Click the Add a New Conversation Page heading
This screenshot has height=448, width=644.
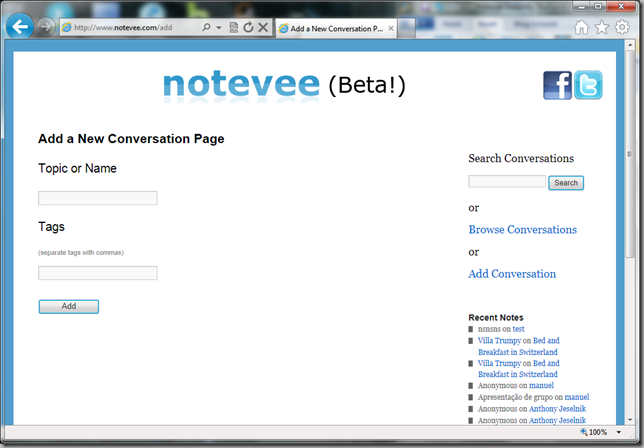131,139
